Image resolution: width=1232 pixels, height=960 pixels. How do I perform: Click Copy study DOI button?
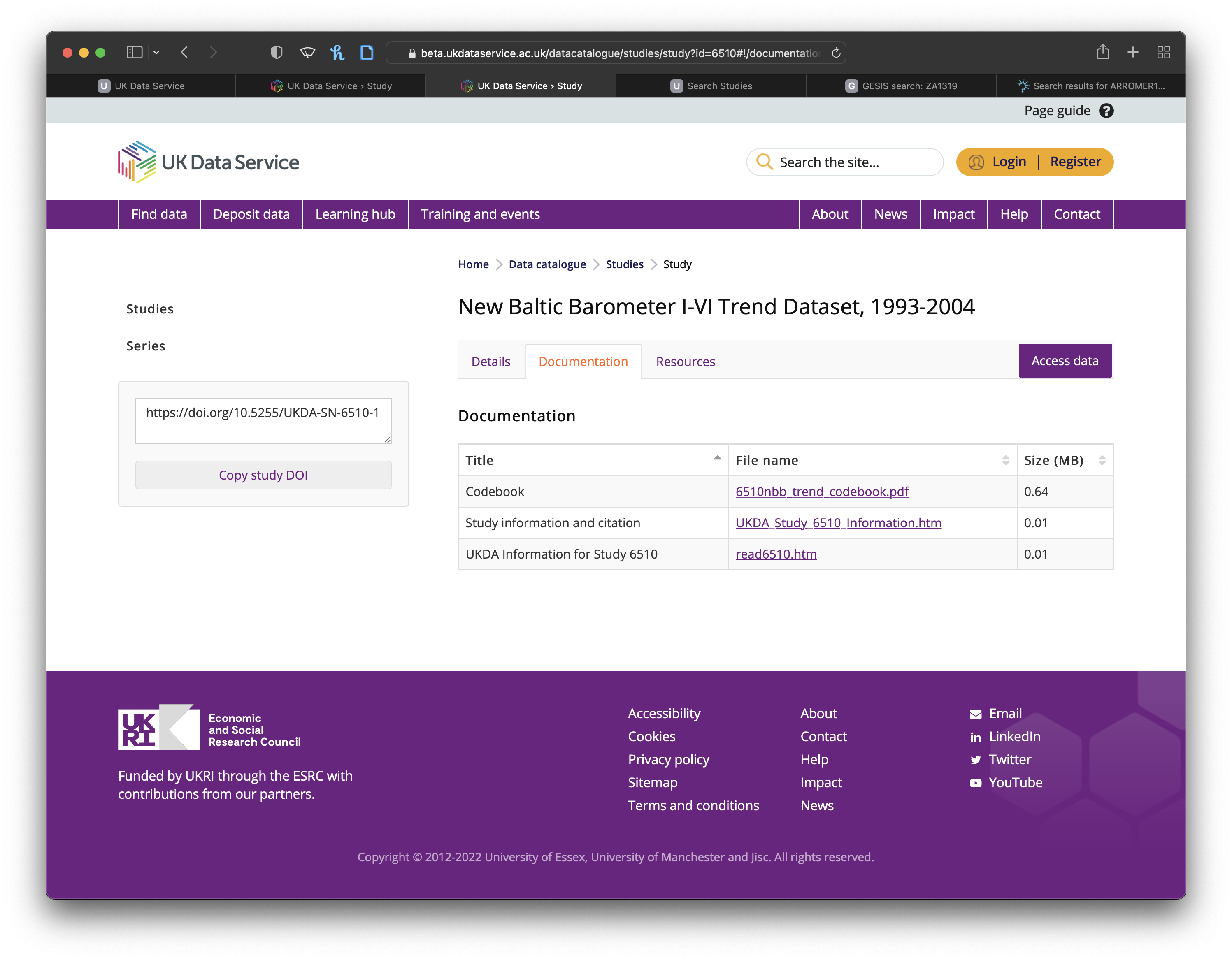(263, 475)
